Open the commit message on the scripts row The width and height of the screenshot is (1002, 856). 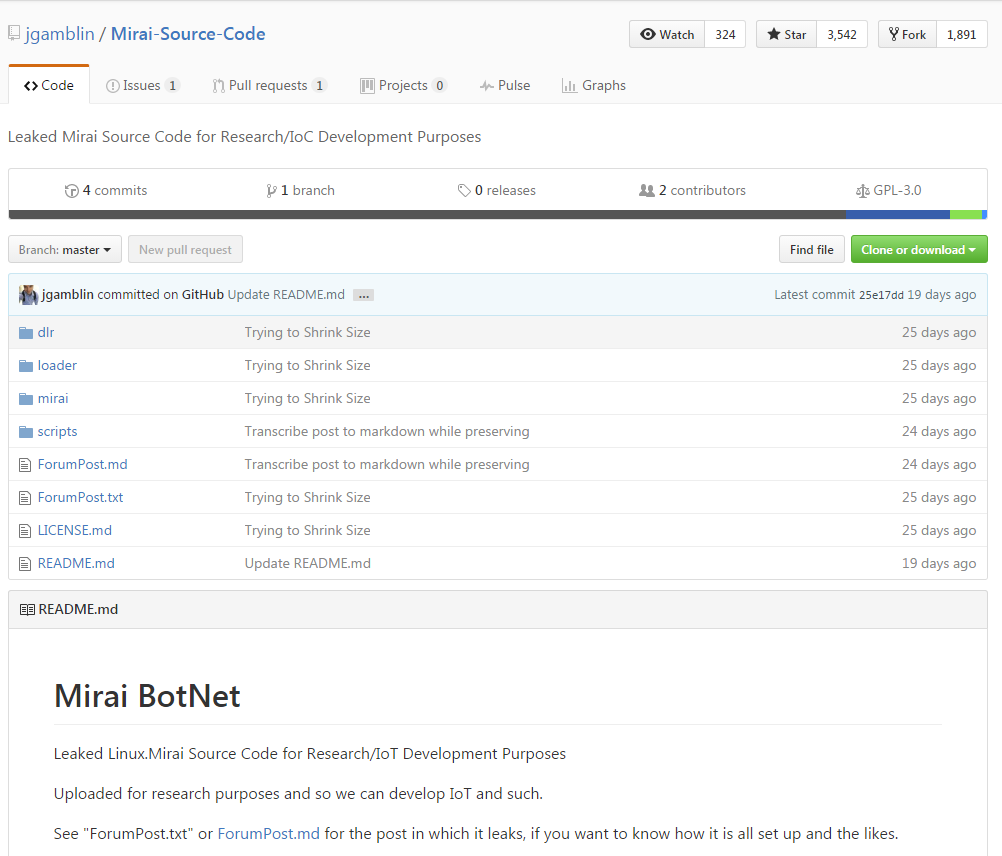point(387,432)
